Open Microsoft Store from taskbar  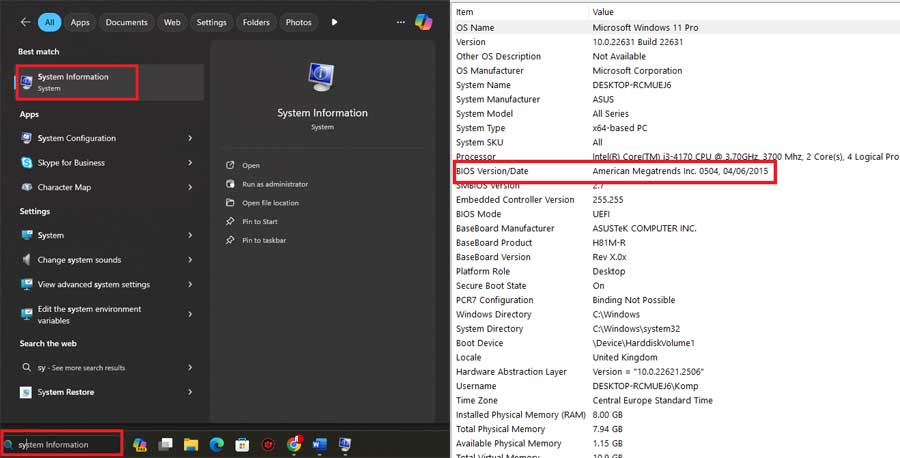pos(242,445)
